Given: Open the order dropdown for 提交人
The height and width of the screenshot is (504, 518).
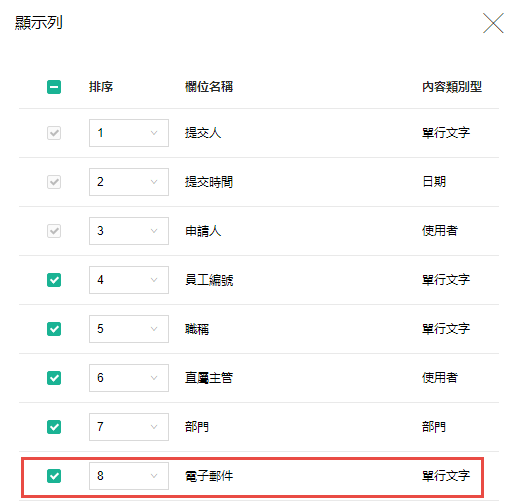Looking at the screenshot, I should 129,133.
